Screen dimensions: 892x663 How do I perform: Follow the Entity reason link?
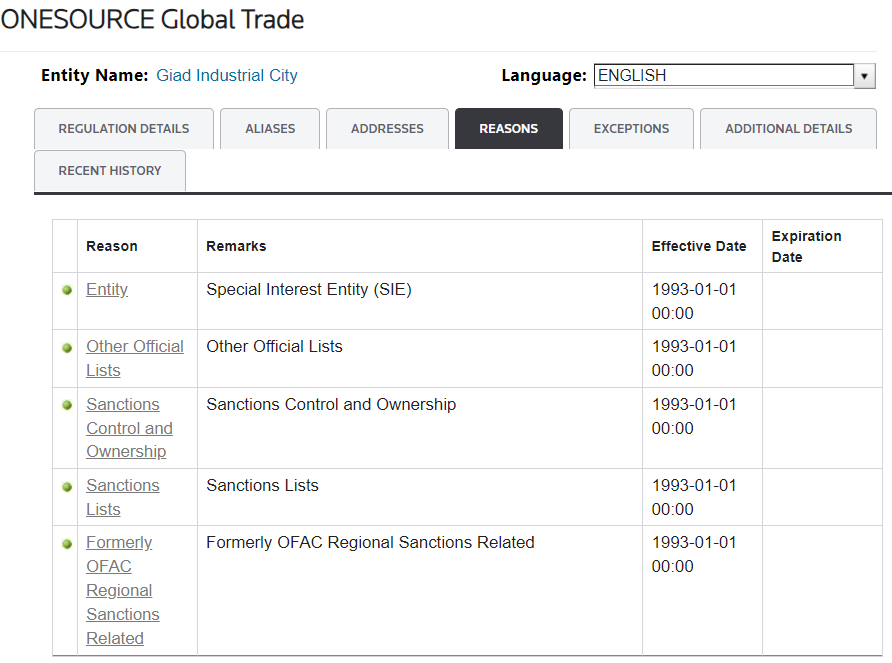pyautogui.click(x=107, y=289)
